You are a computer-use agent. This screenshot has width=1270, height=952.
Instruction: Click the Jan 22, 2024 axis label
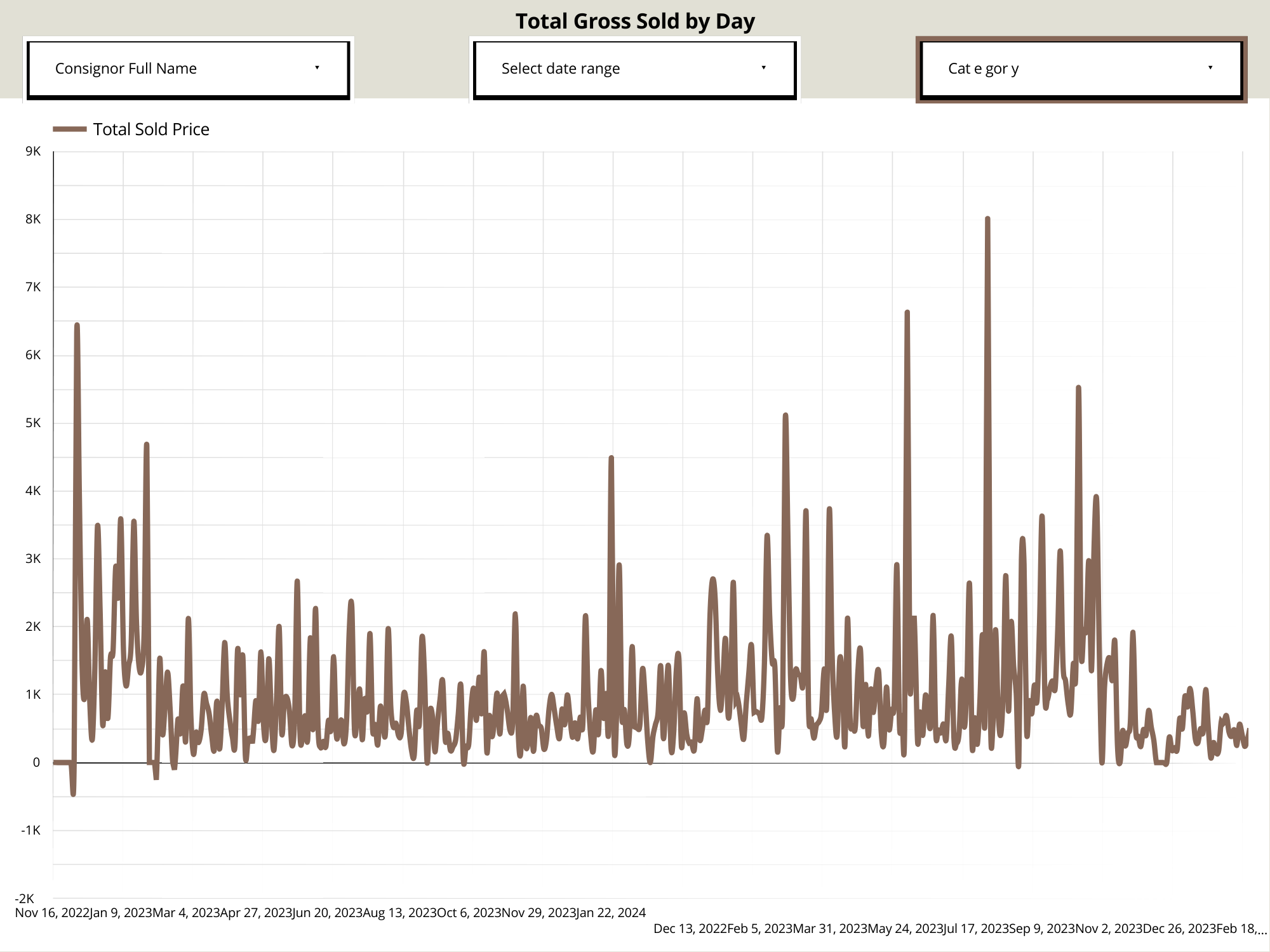611,913
